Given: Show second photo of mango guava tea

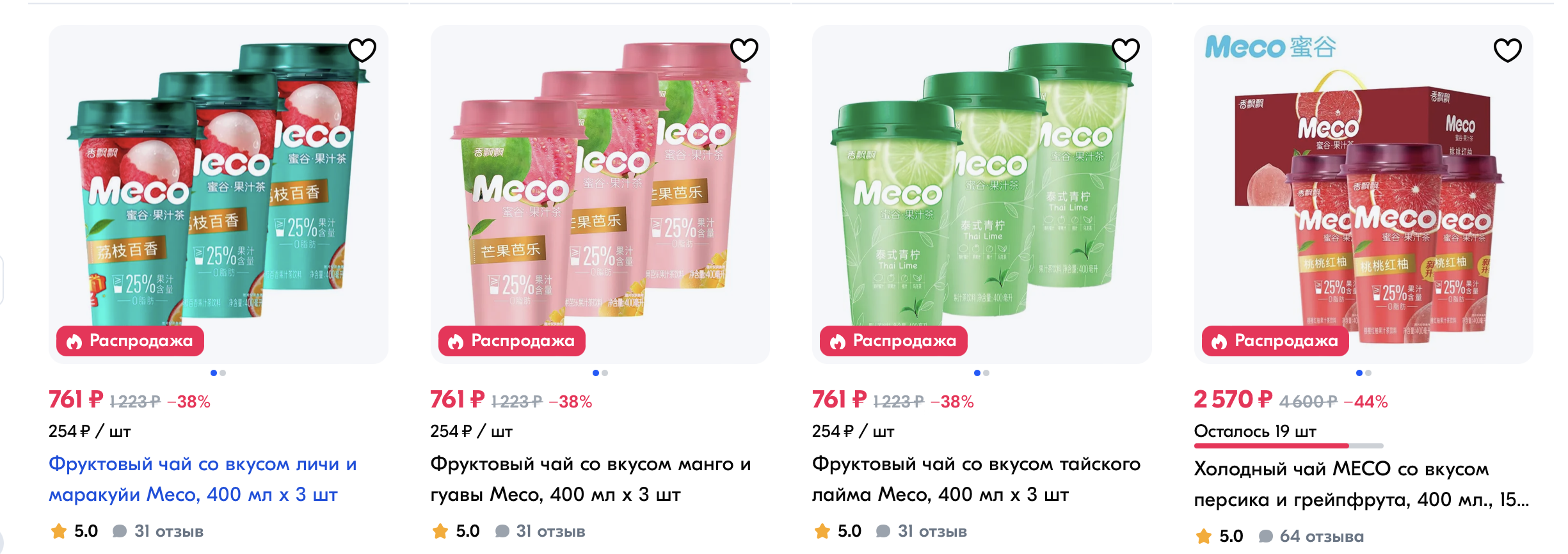Looking at the screenshot, I should [605, 373].
